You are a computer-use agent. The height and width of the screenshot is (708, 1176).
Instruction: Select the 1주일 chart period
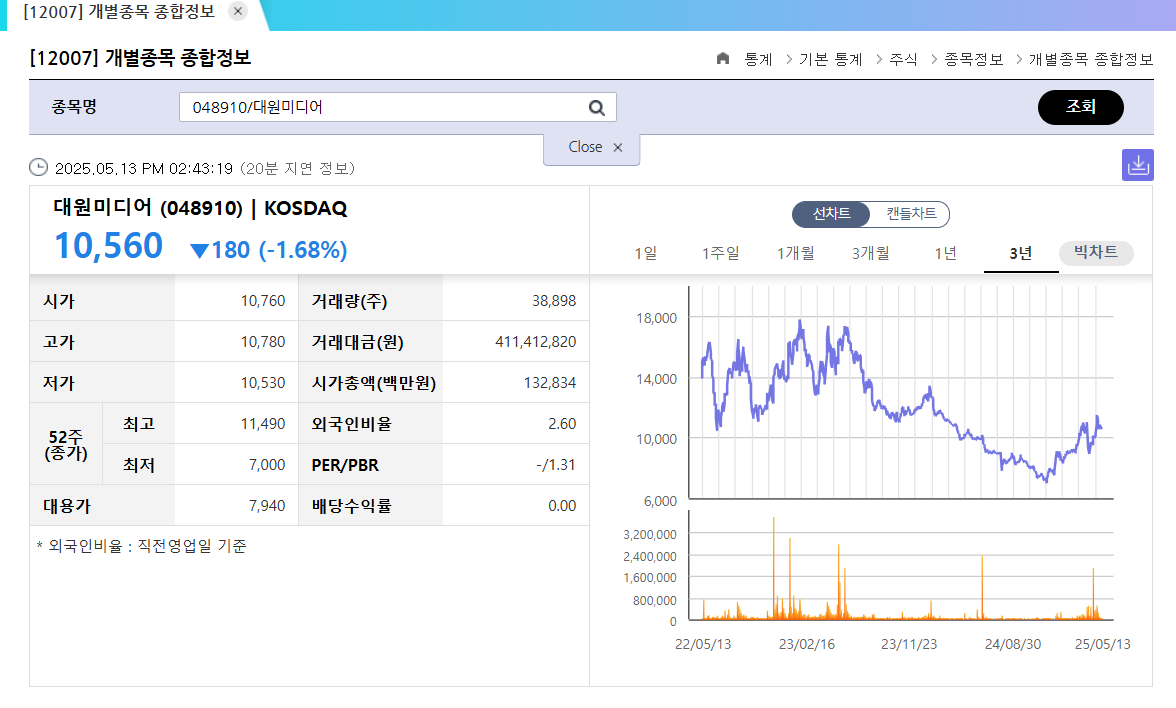click(x=719, y=253)
